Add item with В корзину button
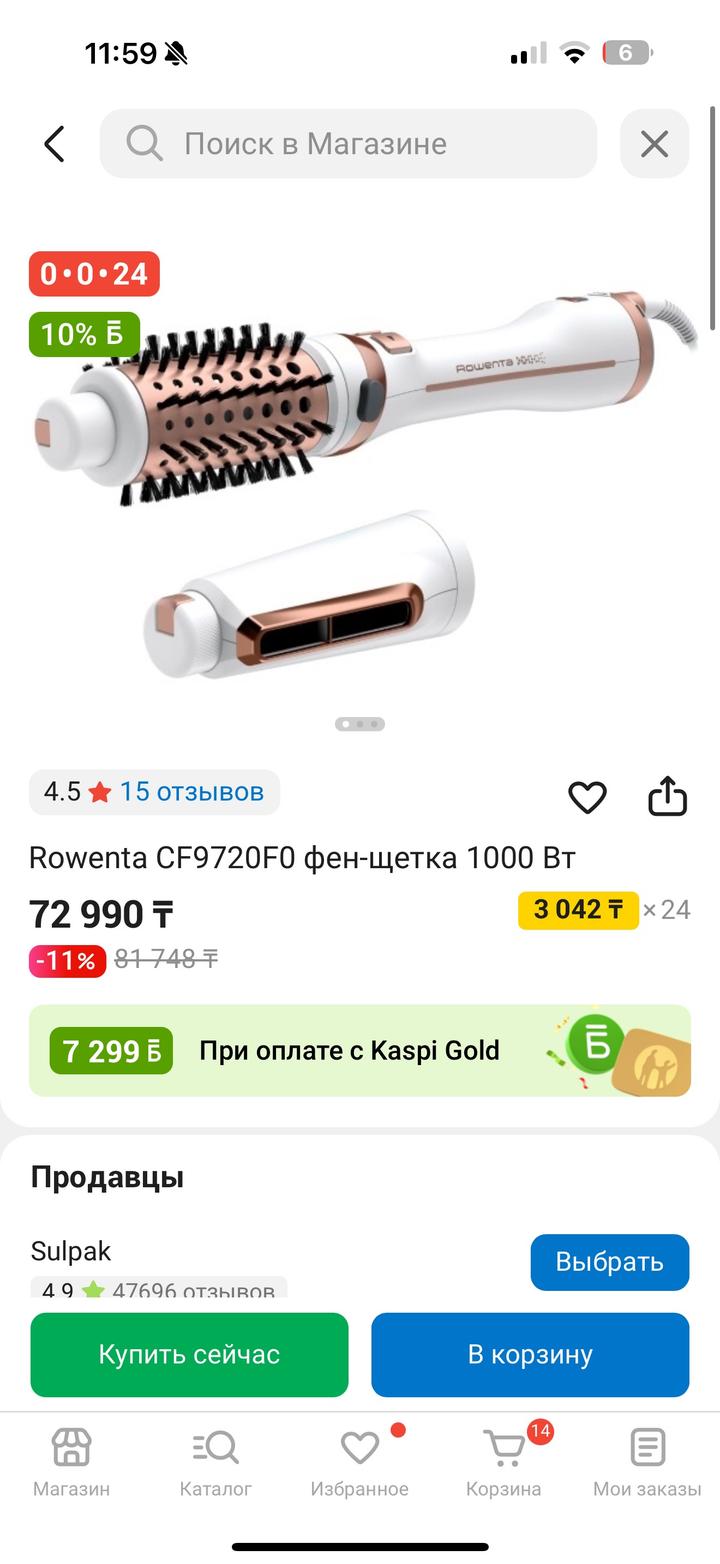The height and width of the screenshot is (1564, 720). coord(530,1354)
